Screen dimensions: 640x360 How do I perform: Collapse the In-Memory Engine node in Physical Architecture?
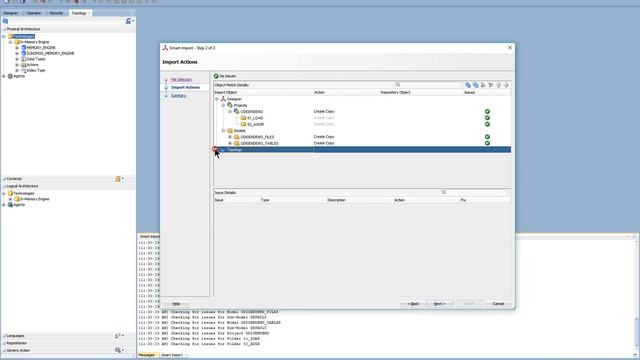tap(11, 42)
